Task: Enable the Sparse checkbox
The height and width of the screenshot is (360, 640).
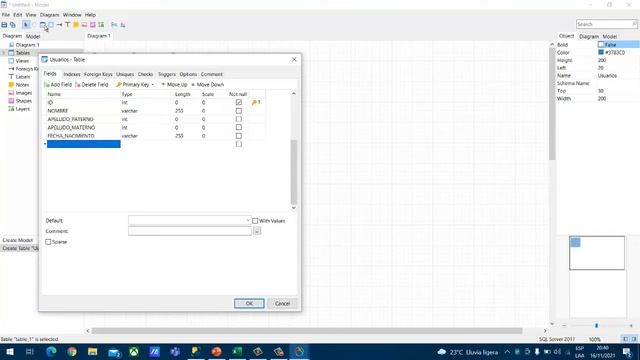Action: point(48,242)
